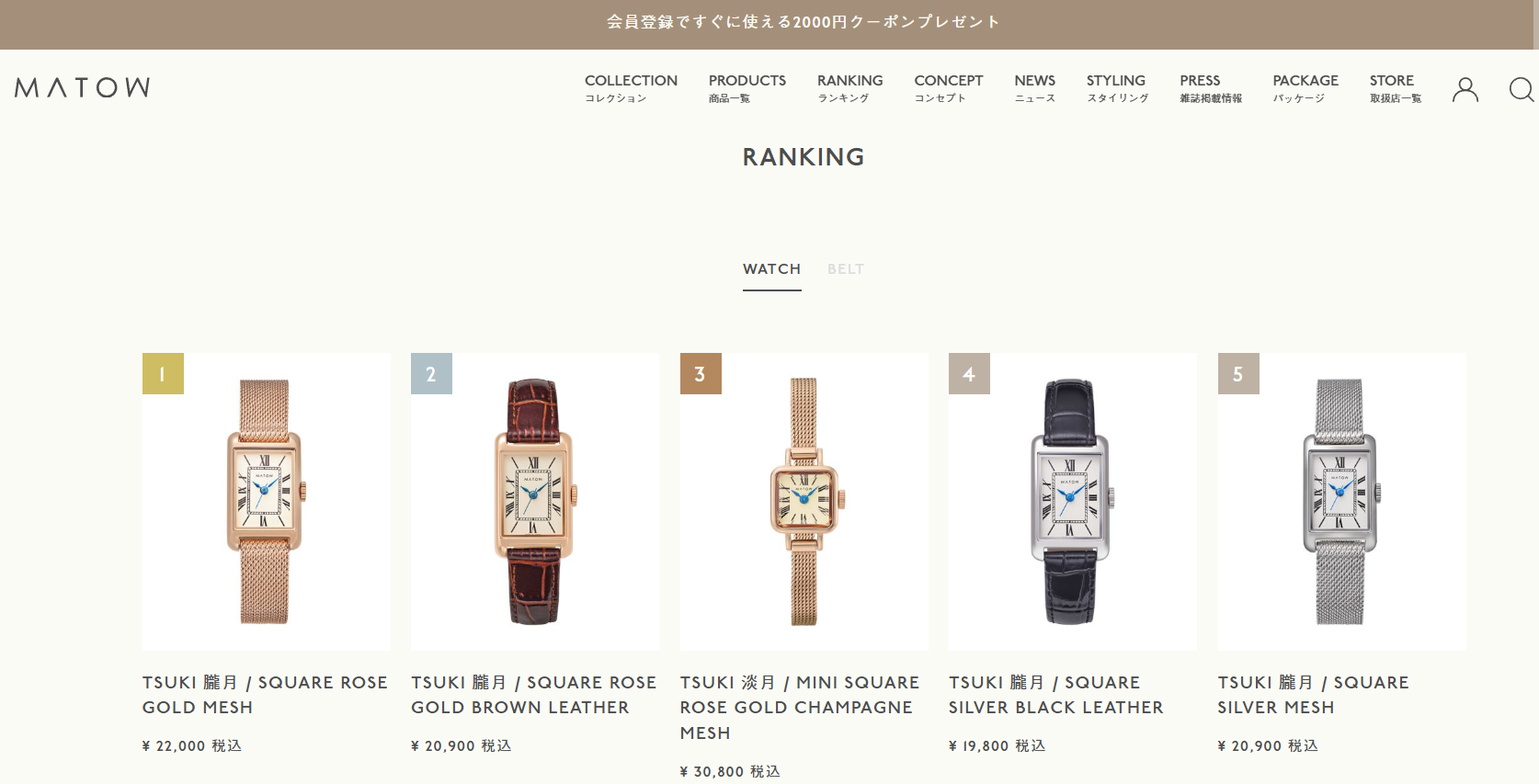The height and width of the screenshot is (784, 1539).
Task: Click the rank 4 badge
Action: [x=969, y=373]
